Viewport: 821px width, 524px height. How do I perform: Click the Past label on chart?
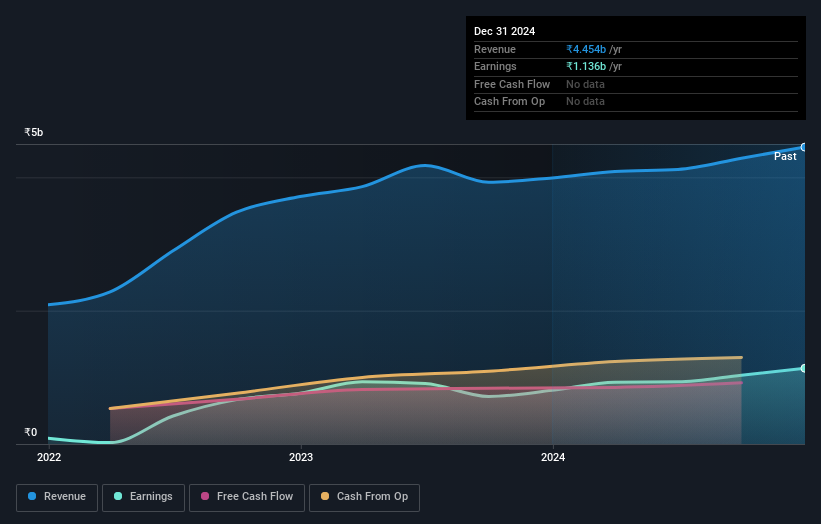(785, 157)
